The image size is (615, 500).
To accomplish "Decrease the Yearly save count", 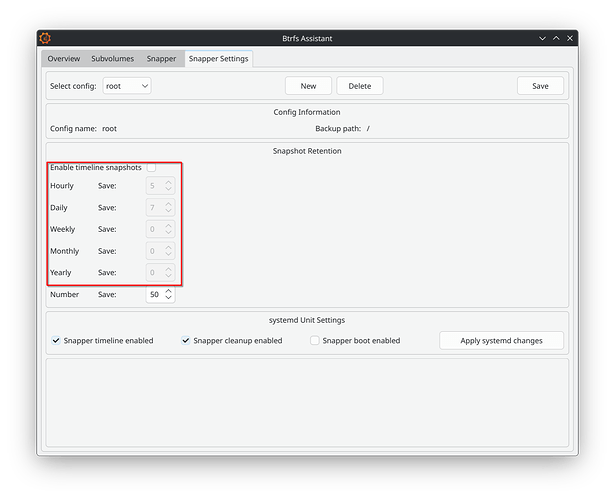I will [169, 276].
